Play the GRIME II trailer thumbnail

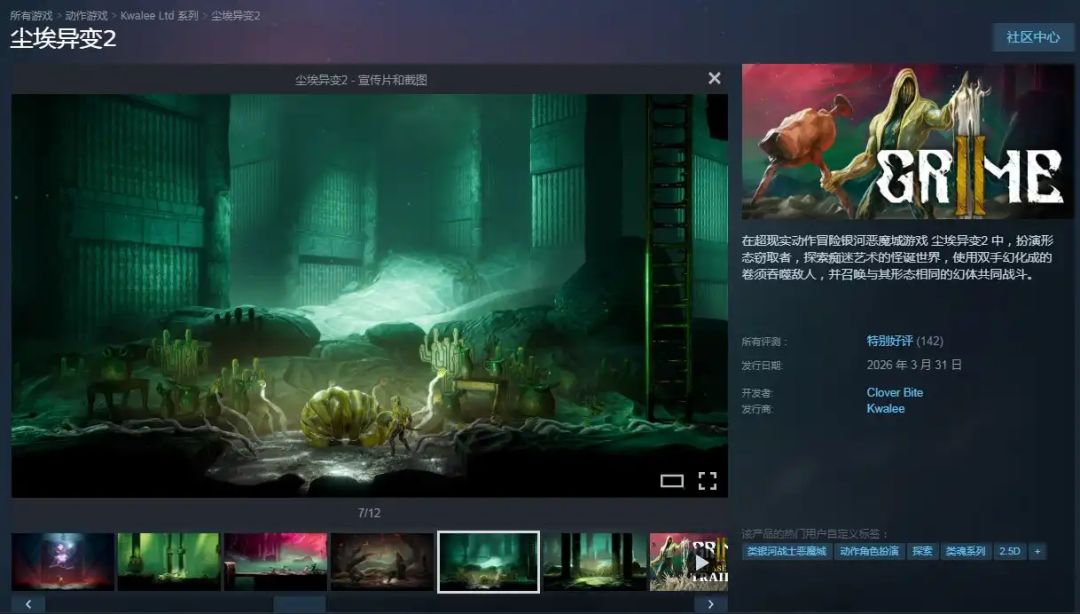click(689, 562)
